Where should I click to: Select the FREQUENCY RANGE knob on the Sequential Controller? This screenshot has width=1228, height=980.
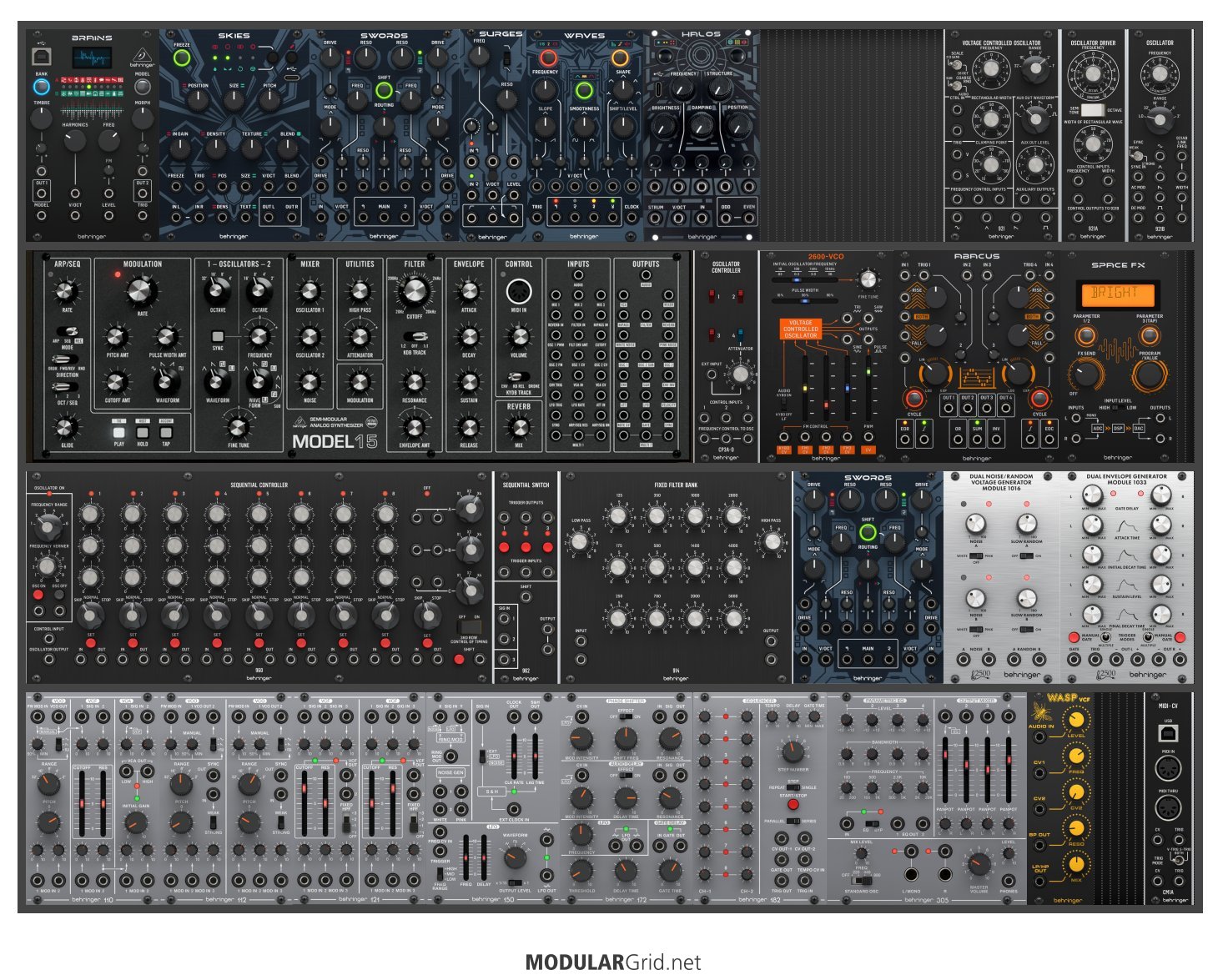click(x=48, y=526)
